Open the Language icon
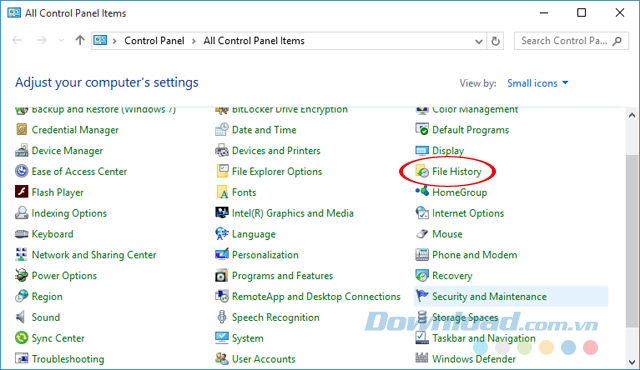Image resolution: width=640 pixels, height=370 pixels. pos(222,234)
